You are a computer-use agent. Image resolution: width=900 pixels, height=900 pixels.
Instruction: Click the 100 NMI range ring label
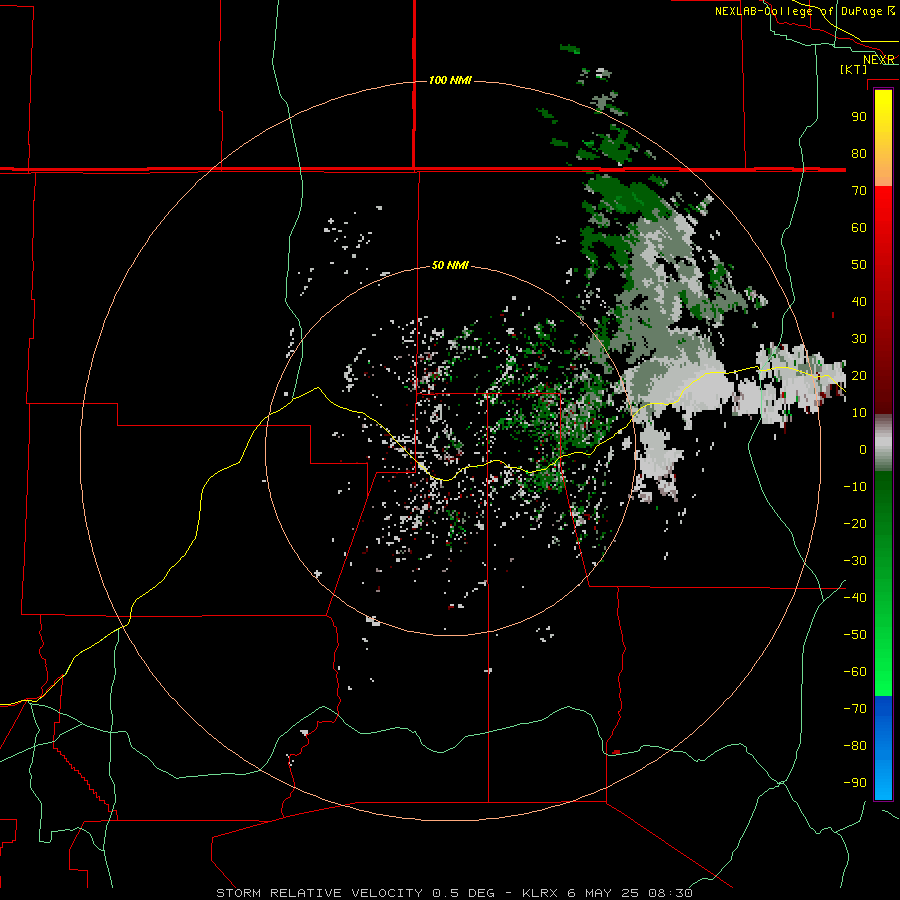click(450, 80)
